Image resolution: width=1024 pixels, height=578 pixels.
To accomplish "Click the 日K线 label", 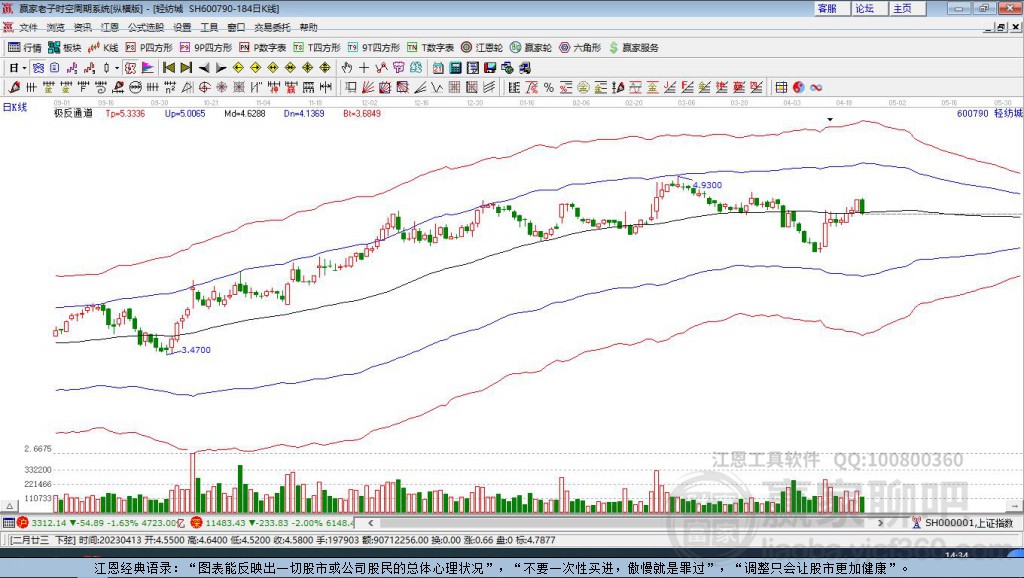I will [15, 107].
